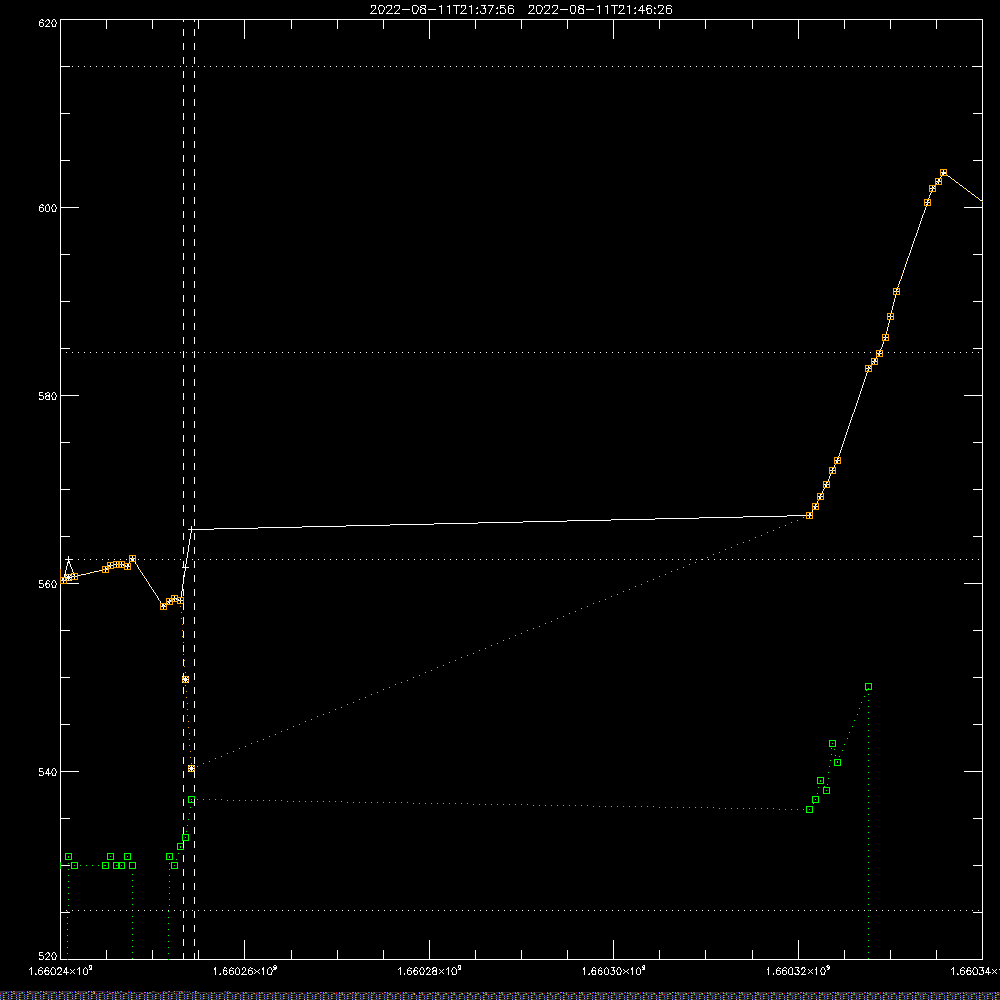1000x1000 pixels.
Task: Click the x-axis label 1.66024×10⁹
Action: pyautogui.click(x=61, y=971)
